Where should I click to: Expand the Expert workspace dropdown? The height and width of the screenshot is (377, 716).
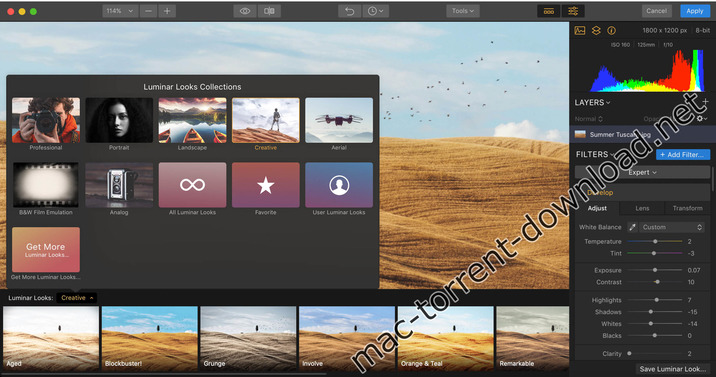click(x=642, y=173)
